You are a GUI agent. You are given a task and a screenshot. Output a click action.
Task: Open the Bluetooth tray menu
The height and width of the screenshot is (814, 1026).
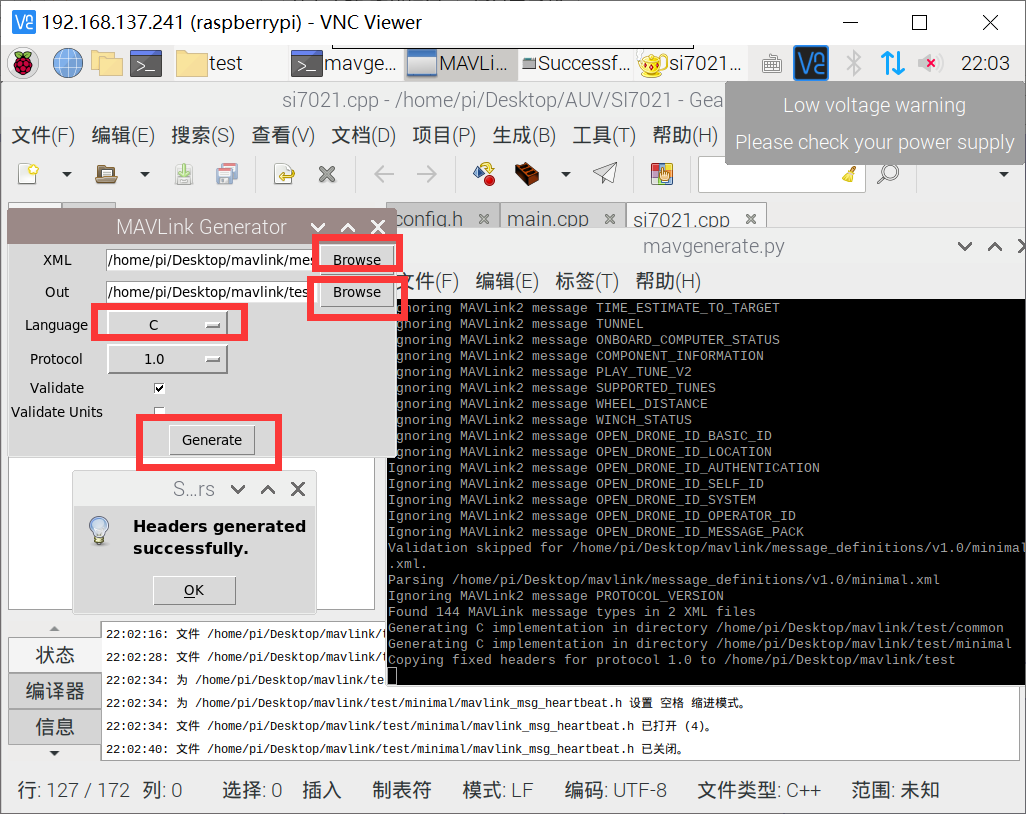coord(853,63)
